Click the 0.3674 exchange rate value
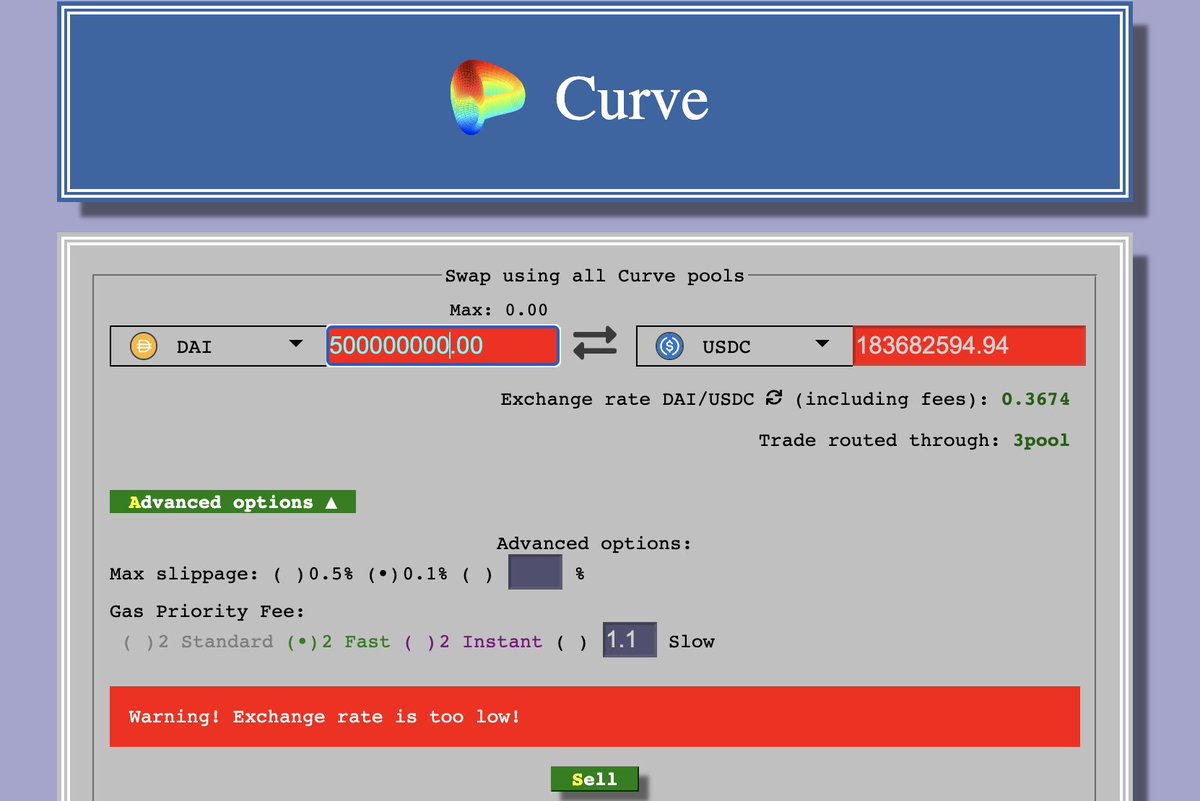Viewport: 1200px width, 801px height. pyautogui.click(x=1036, y=399)
